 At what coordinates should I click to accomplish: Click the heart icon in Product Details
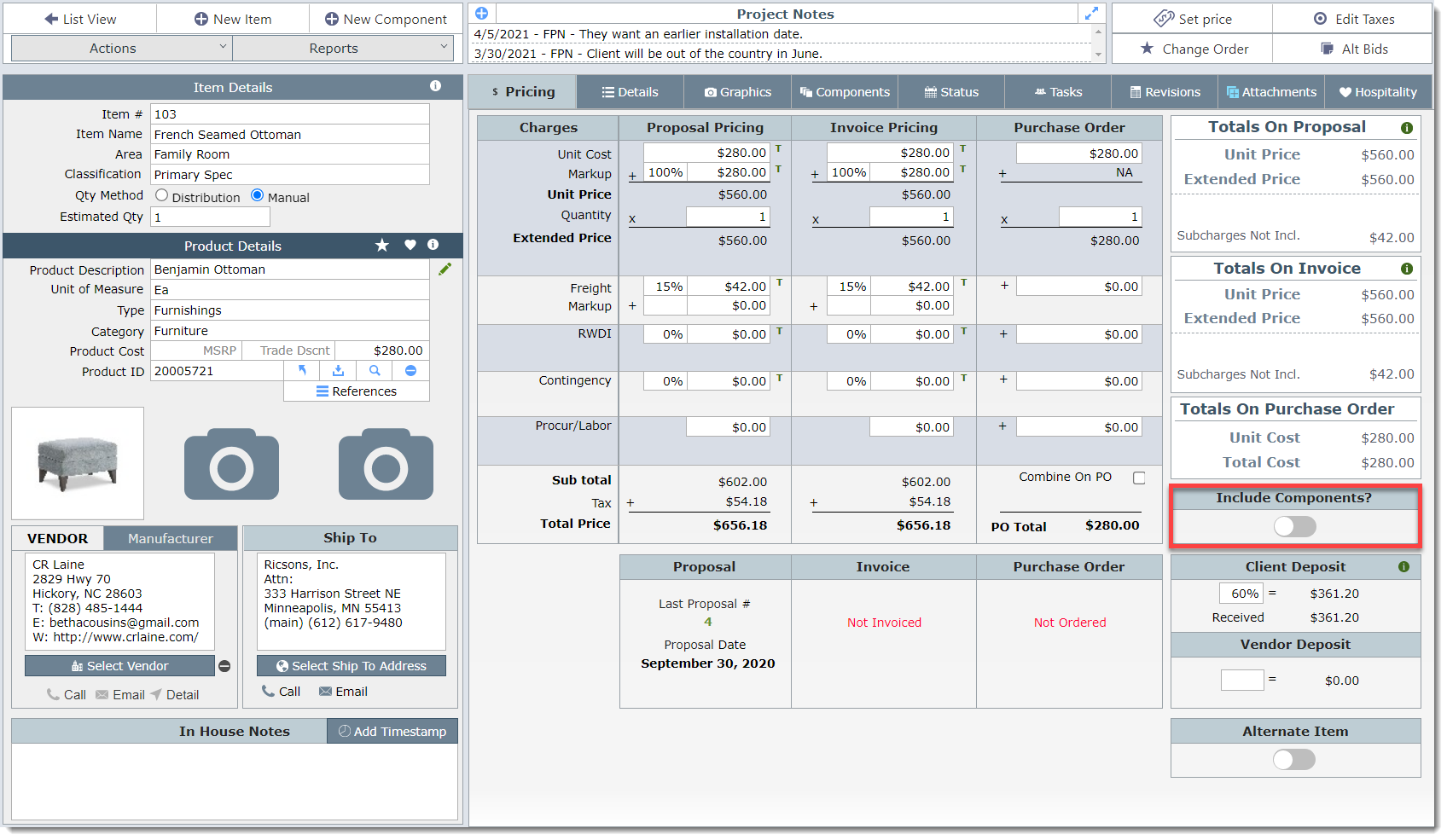tap(410, 246)
